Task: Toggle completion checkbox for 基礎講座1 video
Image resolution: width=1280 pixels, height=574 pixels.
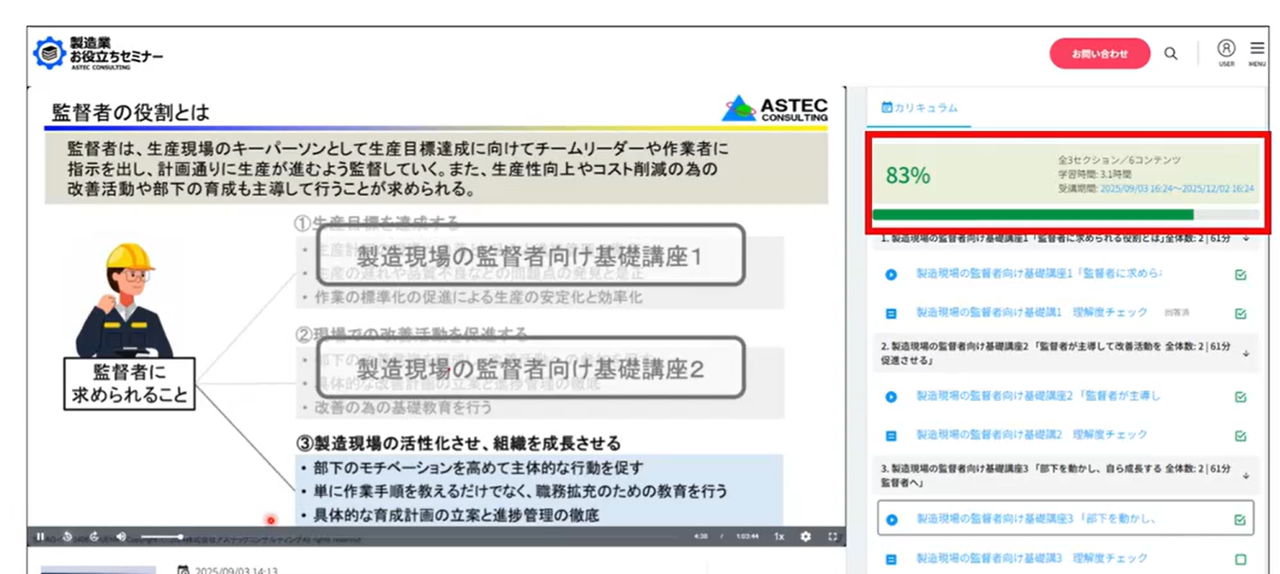Action: pos(1241,274)
